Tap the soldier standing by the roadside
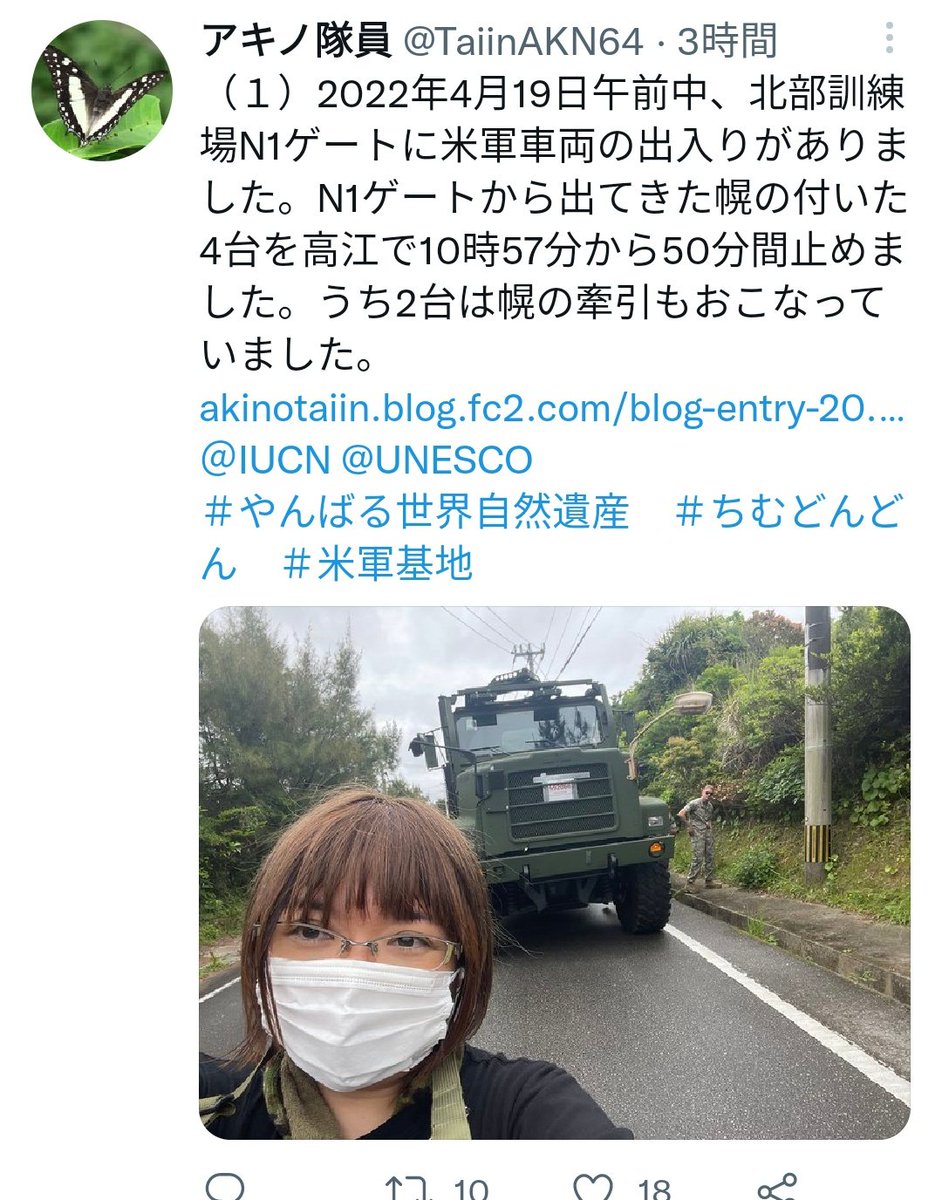Screen dimensions: 942x1200 click(x=702, y=836)
